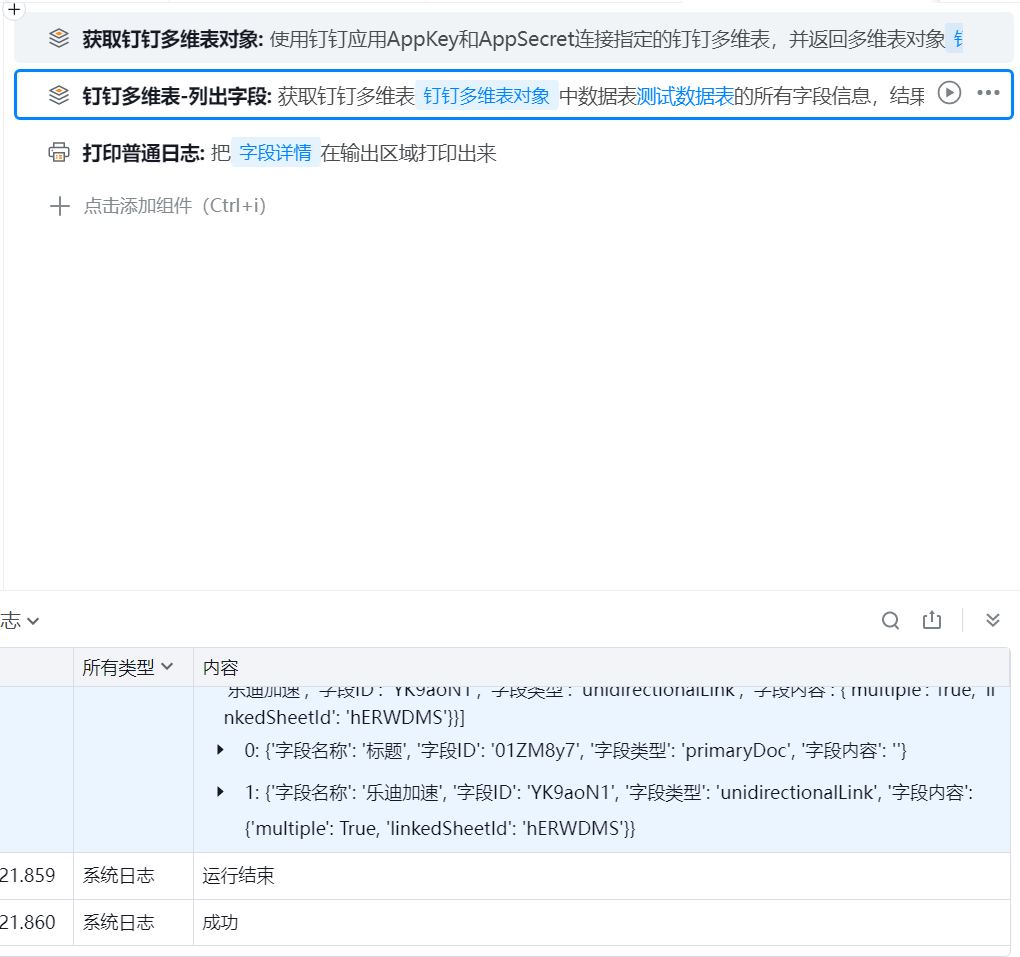The height and width of the screenshot is (957, 1020).
Task: Export the logs using the share icon
Action: [932, 620]
